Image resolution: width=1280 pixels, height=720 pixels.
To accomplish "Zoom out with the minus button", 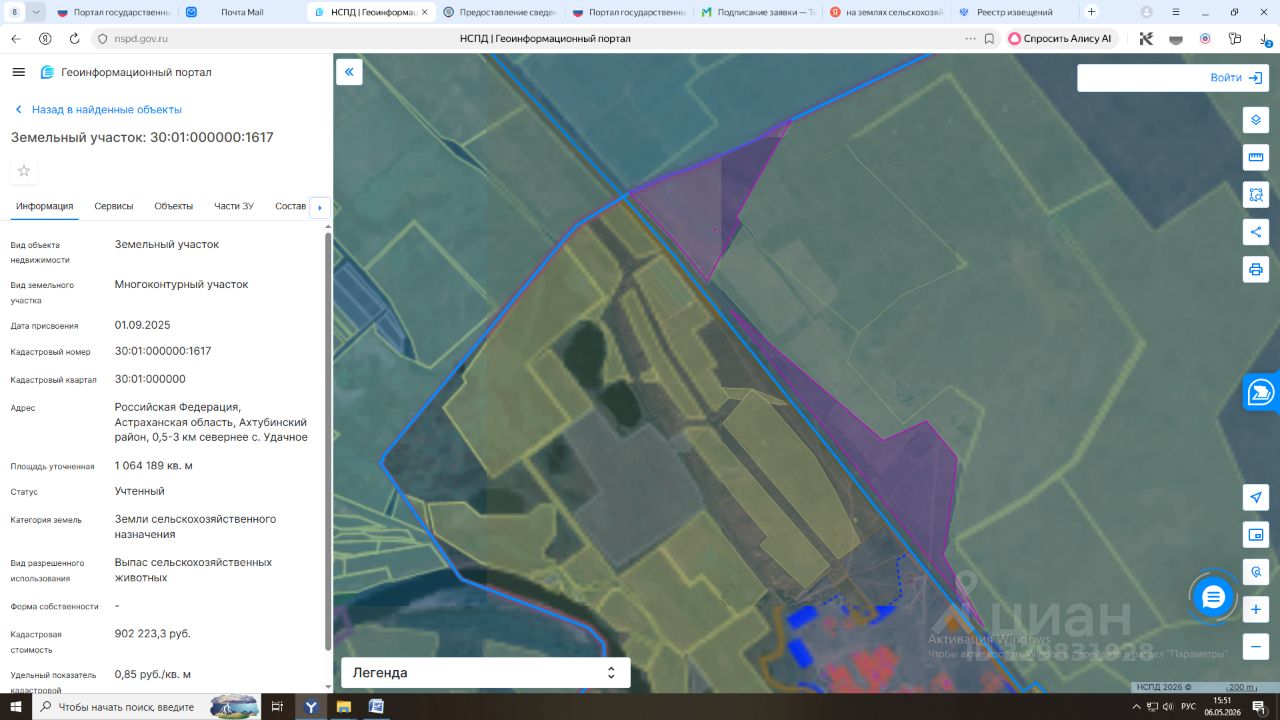I will tap(1256, 646).
